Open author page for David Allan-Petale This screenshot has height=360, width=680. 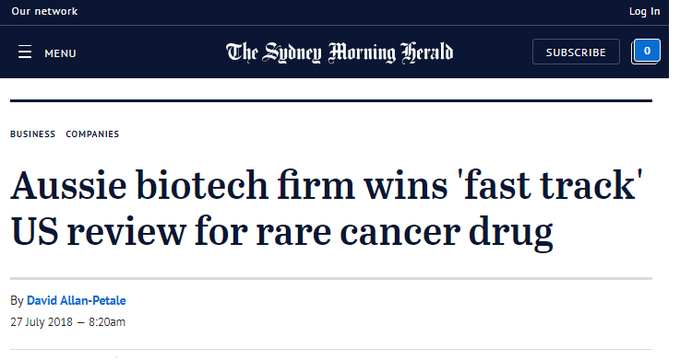pos(76,301)
